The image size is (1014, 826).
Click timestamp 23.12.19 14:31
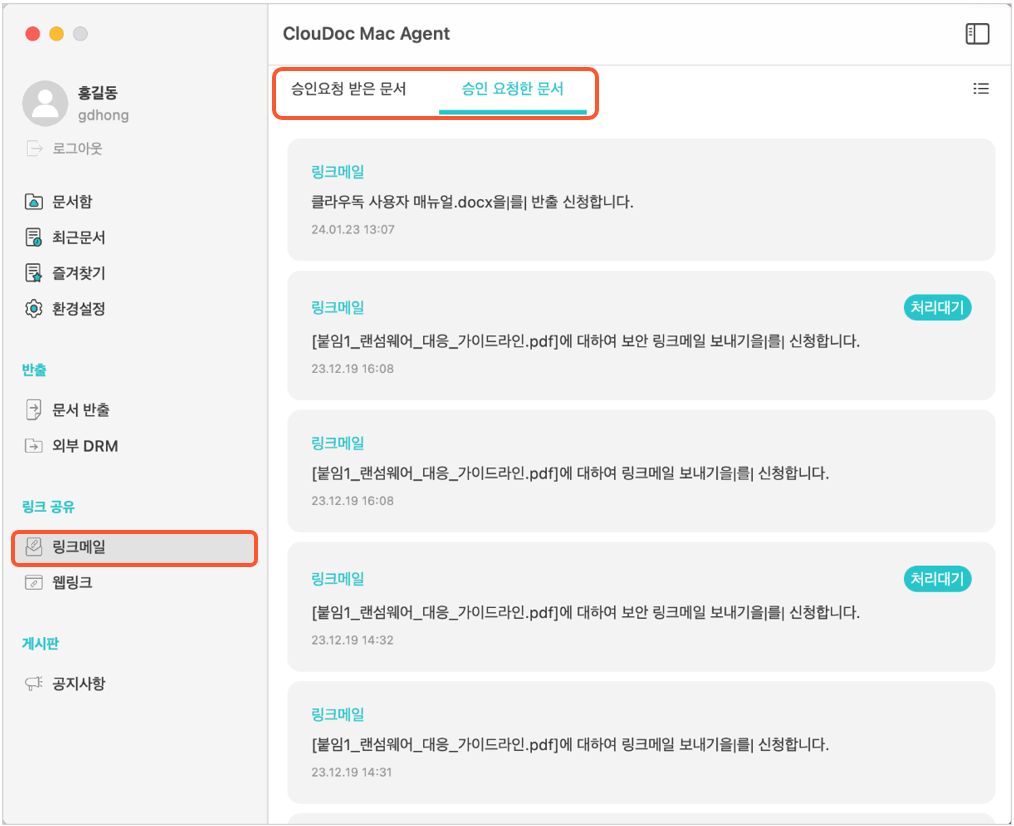pos(352,772)
